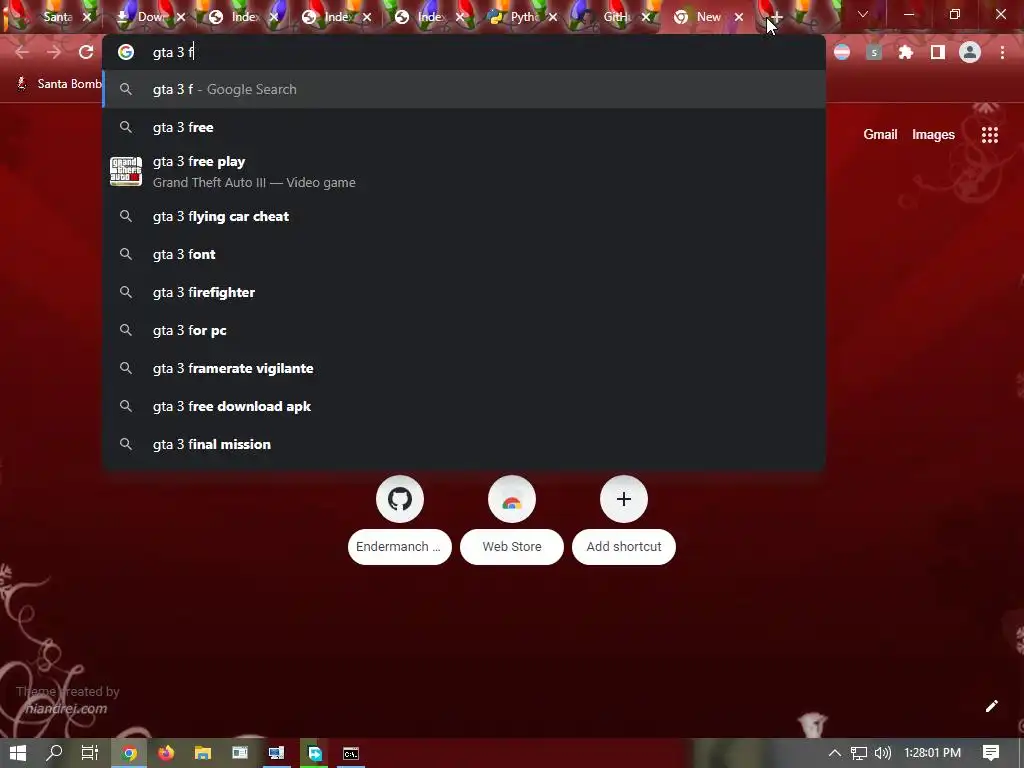Pick 'gta 3 free play' video game suggestion
Screen dimensions: 1024x768
[464, 172]
